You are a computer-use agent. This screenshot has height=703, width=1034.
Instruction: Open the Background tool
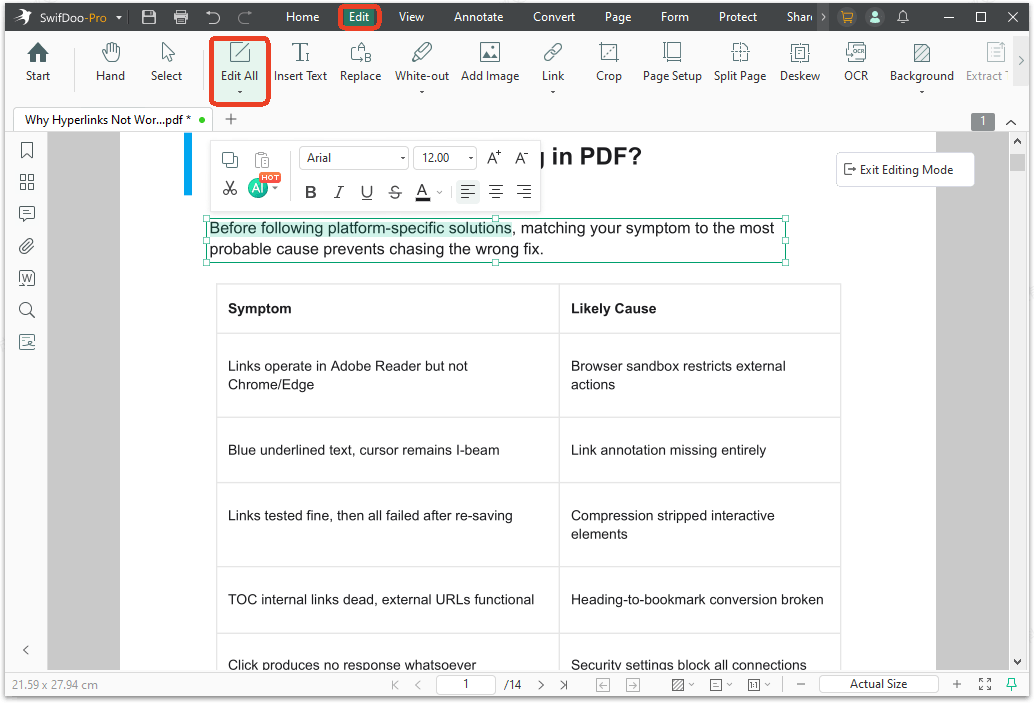coord(921,67)
